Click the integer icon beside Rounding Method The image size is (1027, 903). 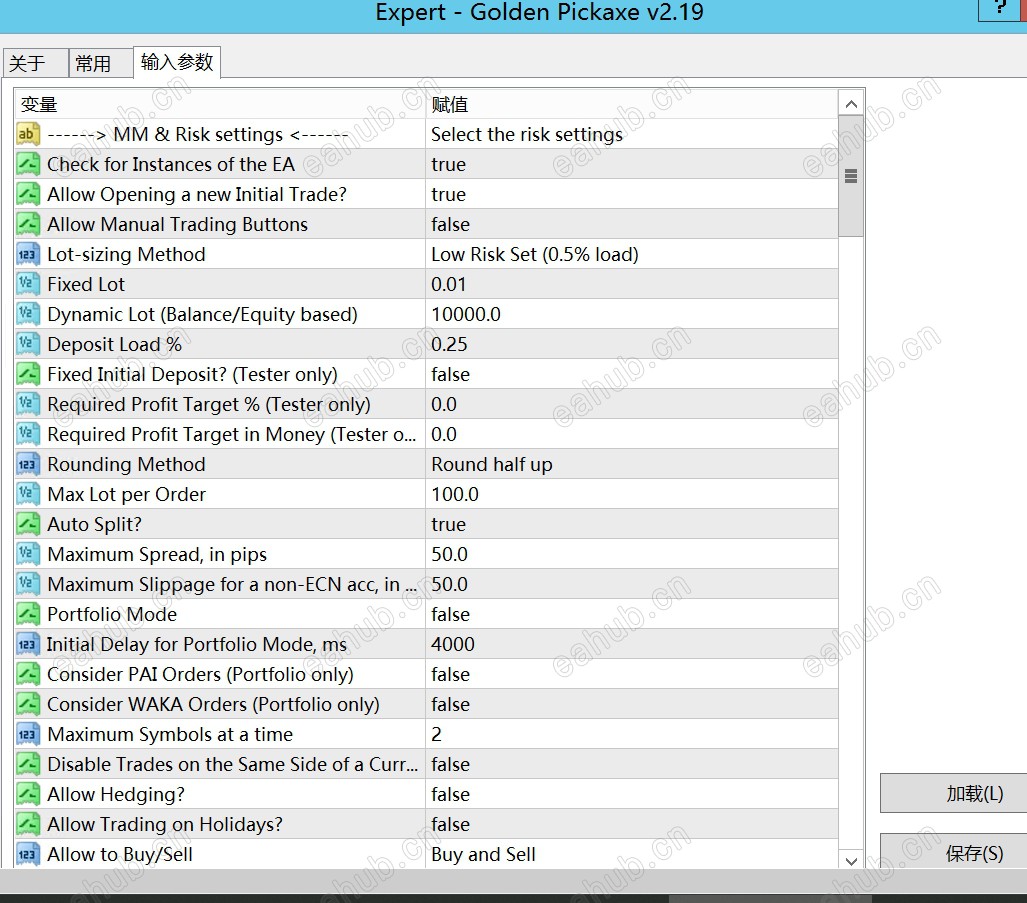28,464
